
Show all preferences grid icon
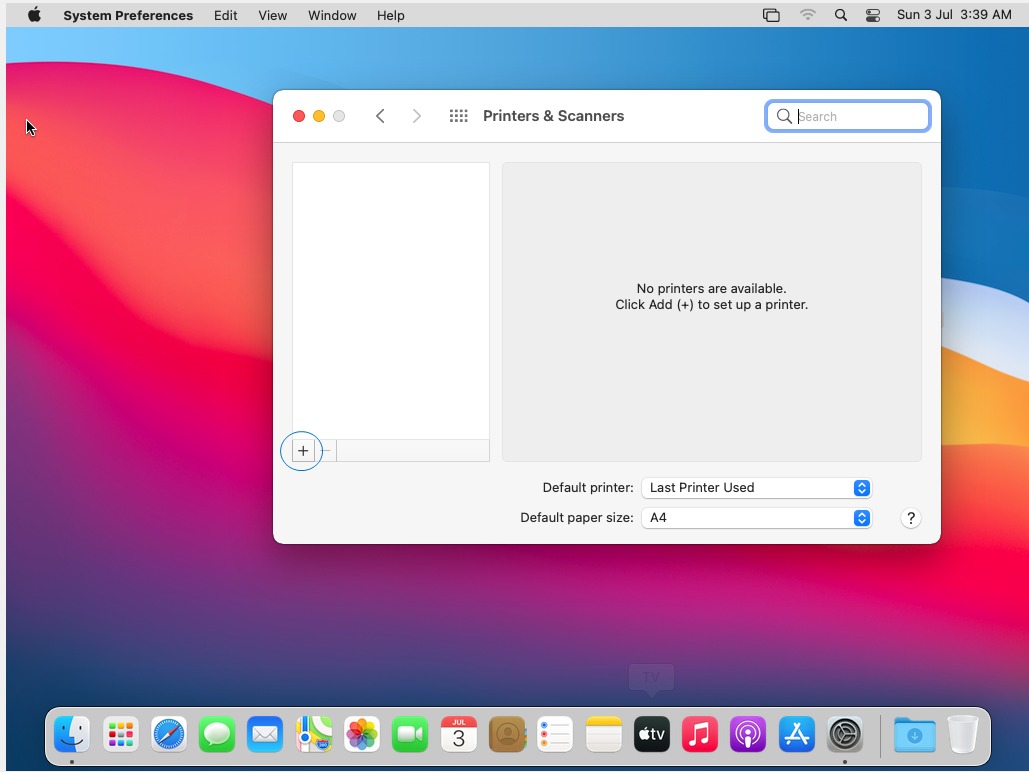click(x=458, y=116)
